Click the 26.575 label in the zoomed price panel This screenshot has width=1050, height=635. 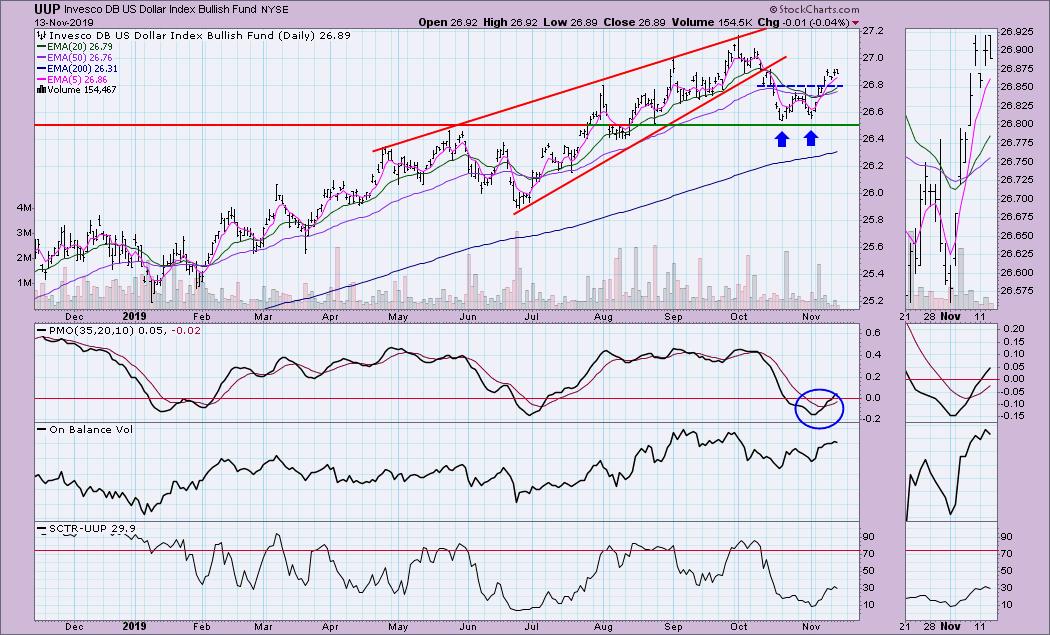pos(1015,291)
